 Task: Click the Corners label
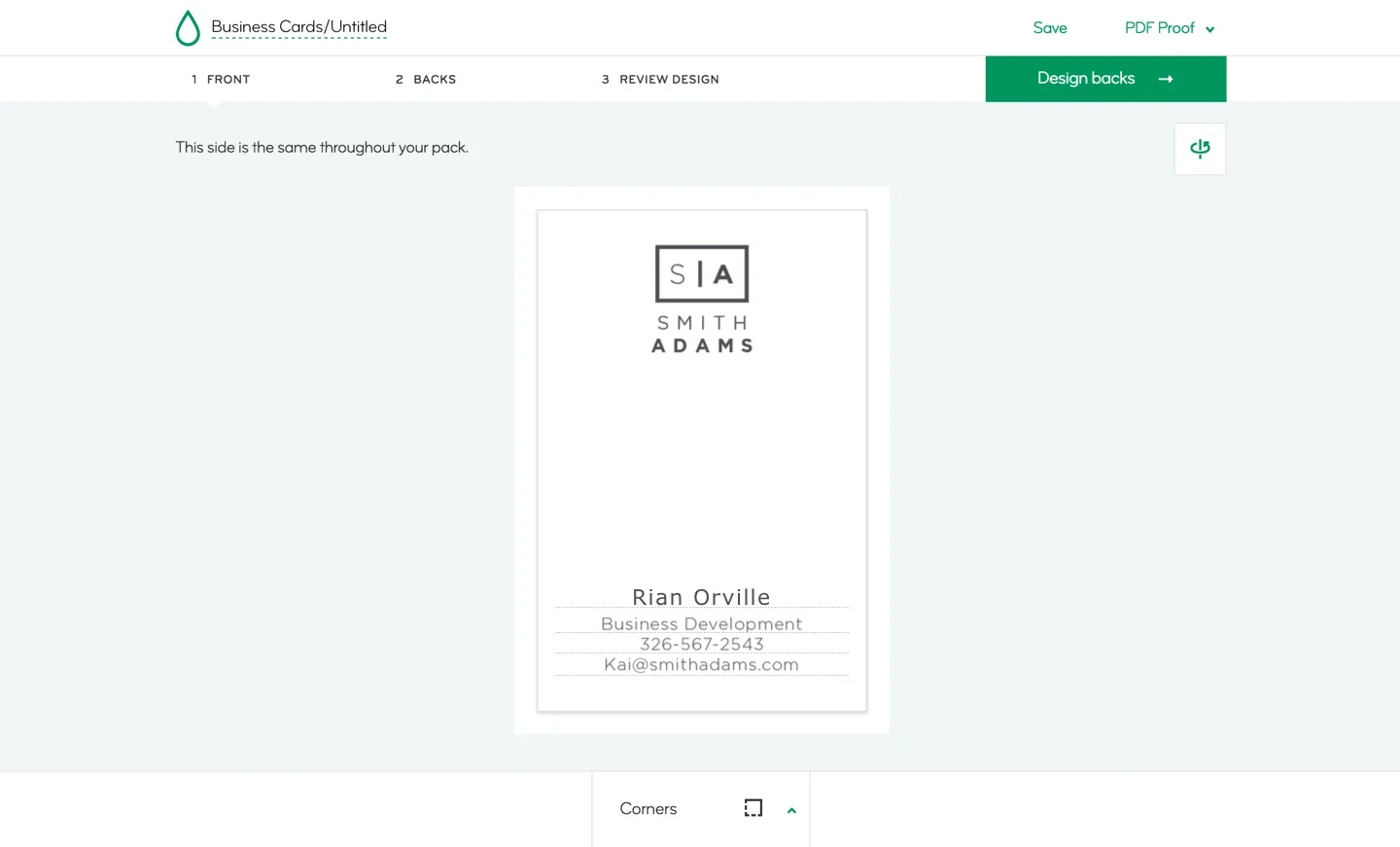648,809
